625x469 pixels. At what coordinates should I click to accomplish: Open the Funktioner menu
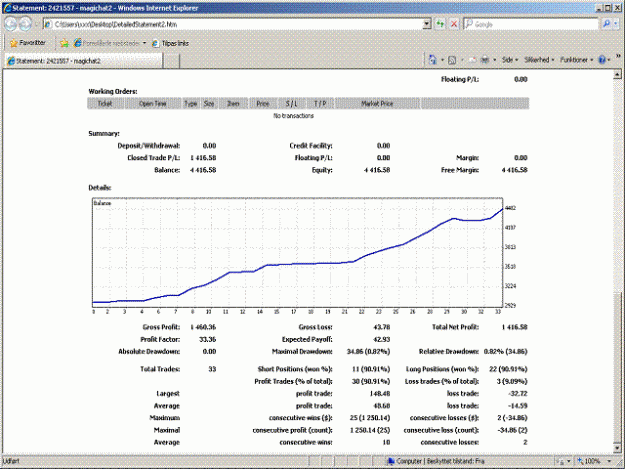pyautogui.click(x=576, y=60)
